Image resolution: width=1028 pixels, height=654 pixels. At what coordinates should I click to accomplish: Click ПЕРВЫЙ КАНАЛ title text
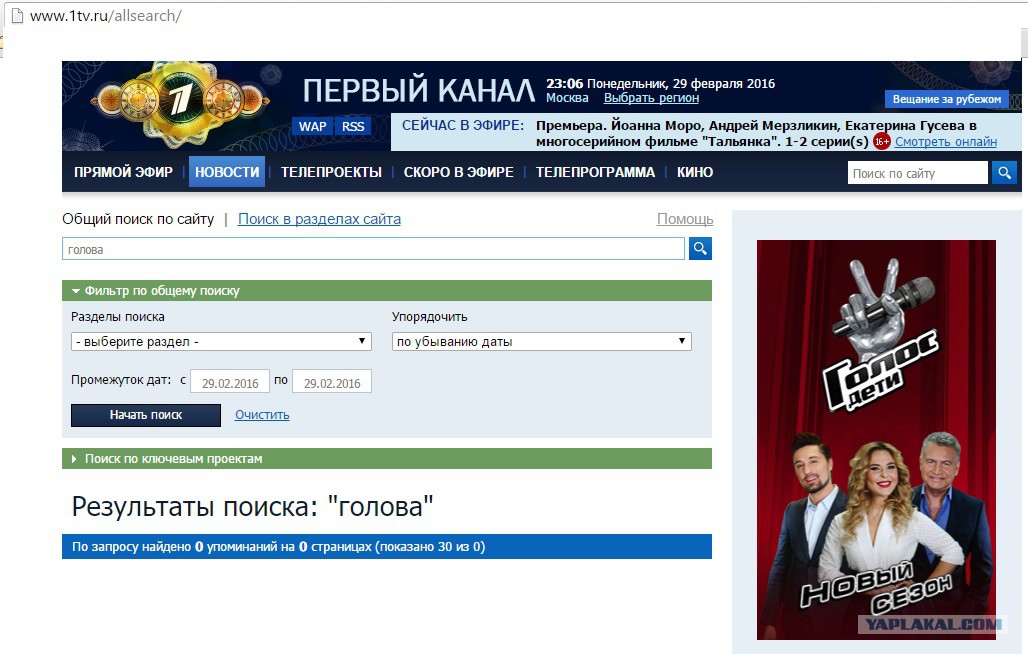(418, 90)
